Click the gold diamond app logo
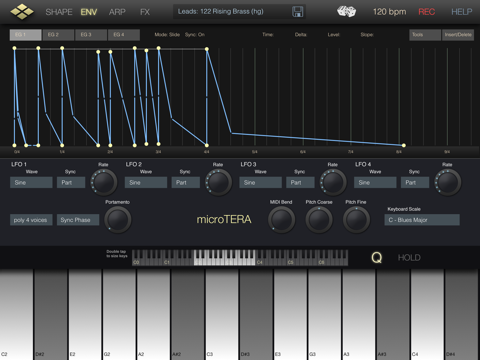 click(x=22, y=11)
